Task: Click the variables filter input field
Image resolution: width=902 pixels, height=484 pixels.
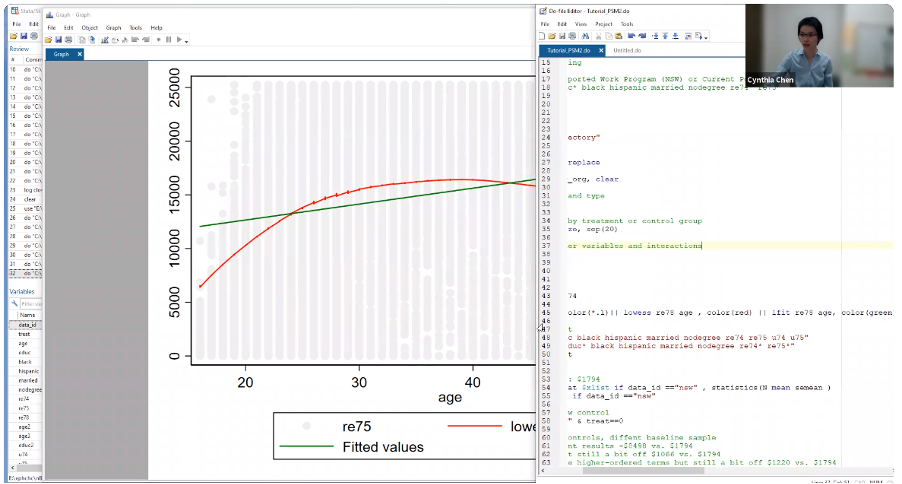Action: [30, 303]
